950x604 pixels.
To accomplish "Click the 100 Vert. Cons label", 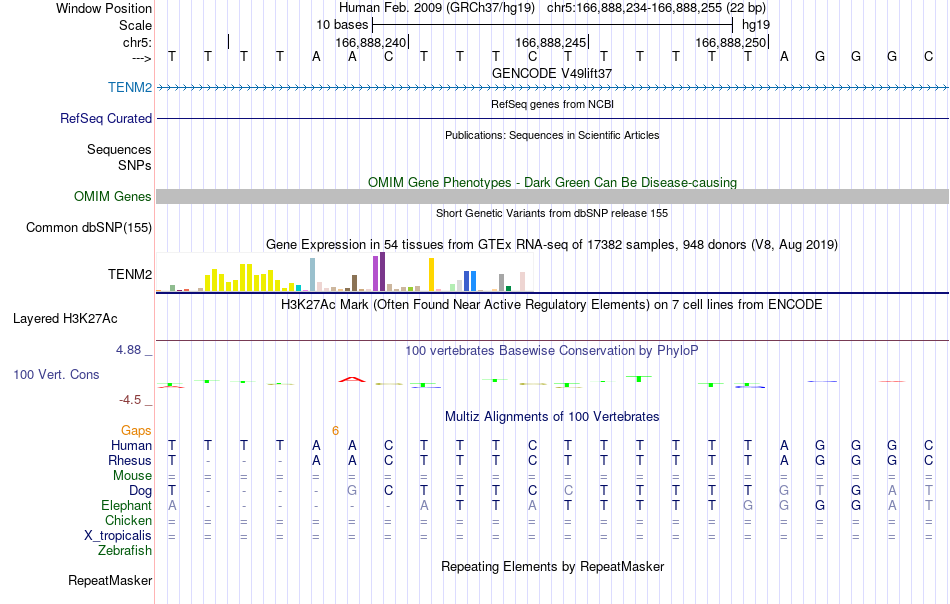I will pyautogui.click(x=56, y=374).
